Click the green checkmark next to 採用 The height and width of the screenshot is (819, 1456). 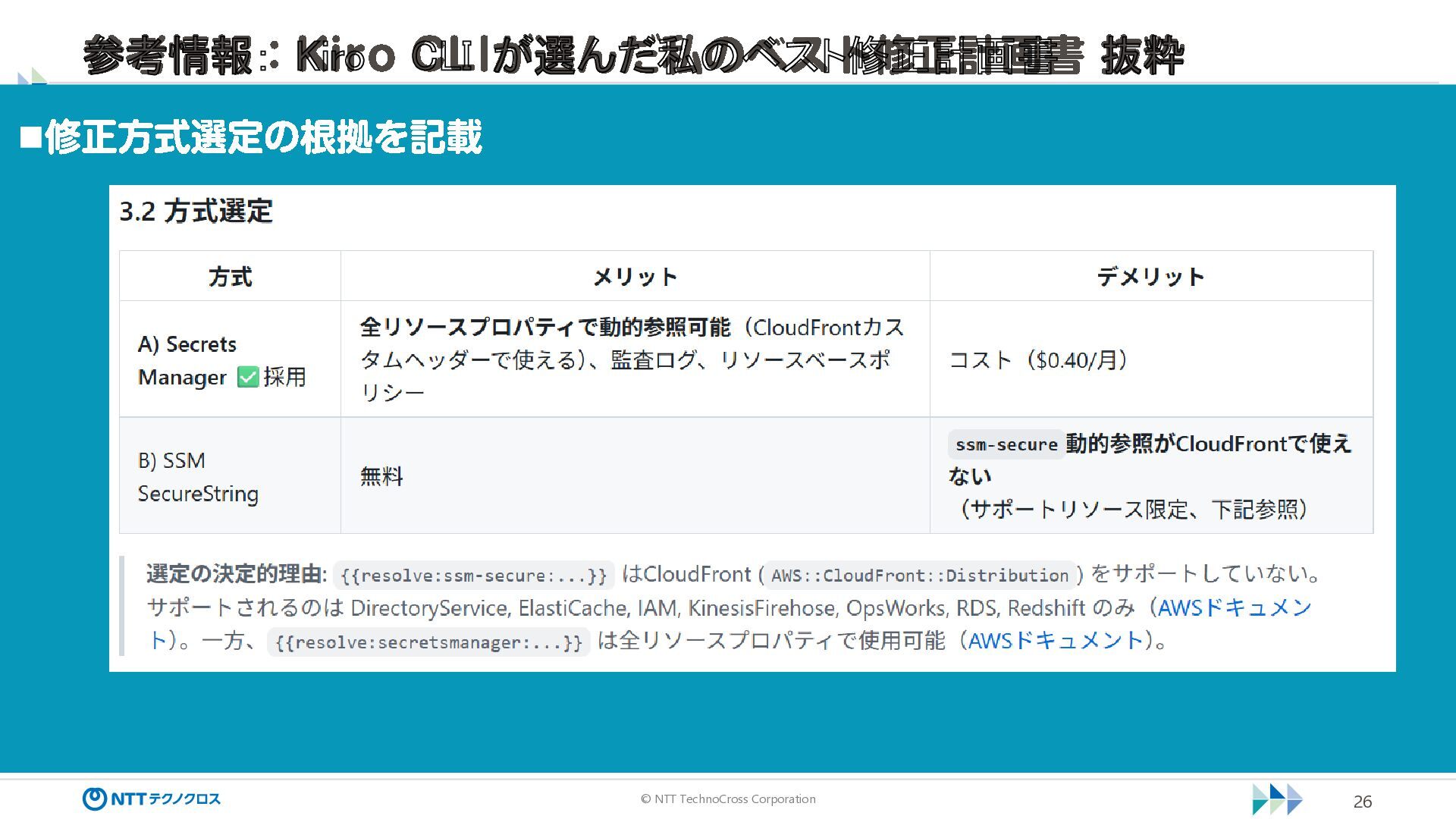pyautogui.click(x=248, y=377)
